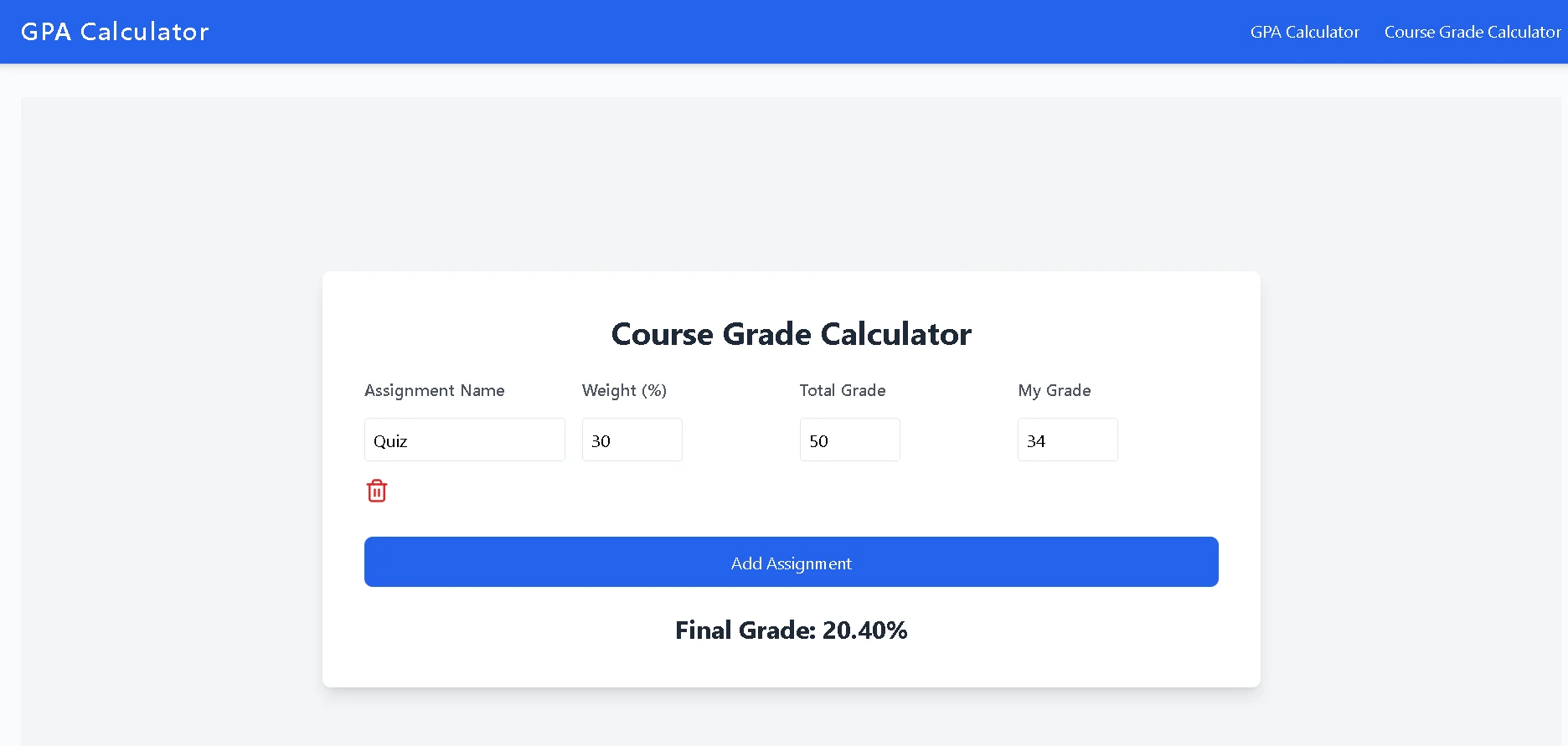
Task: Click the My Grade column label
Action: 1054,390
